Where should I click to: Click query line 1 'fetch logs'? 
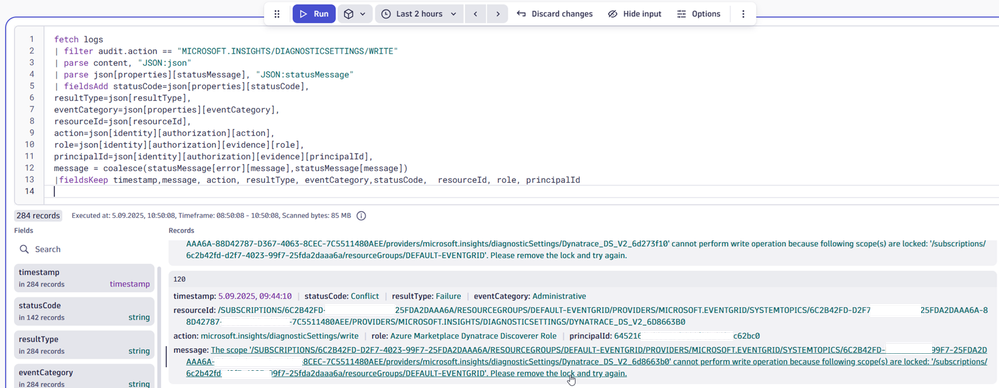(x=78, y=39)
